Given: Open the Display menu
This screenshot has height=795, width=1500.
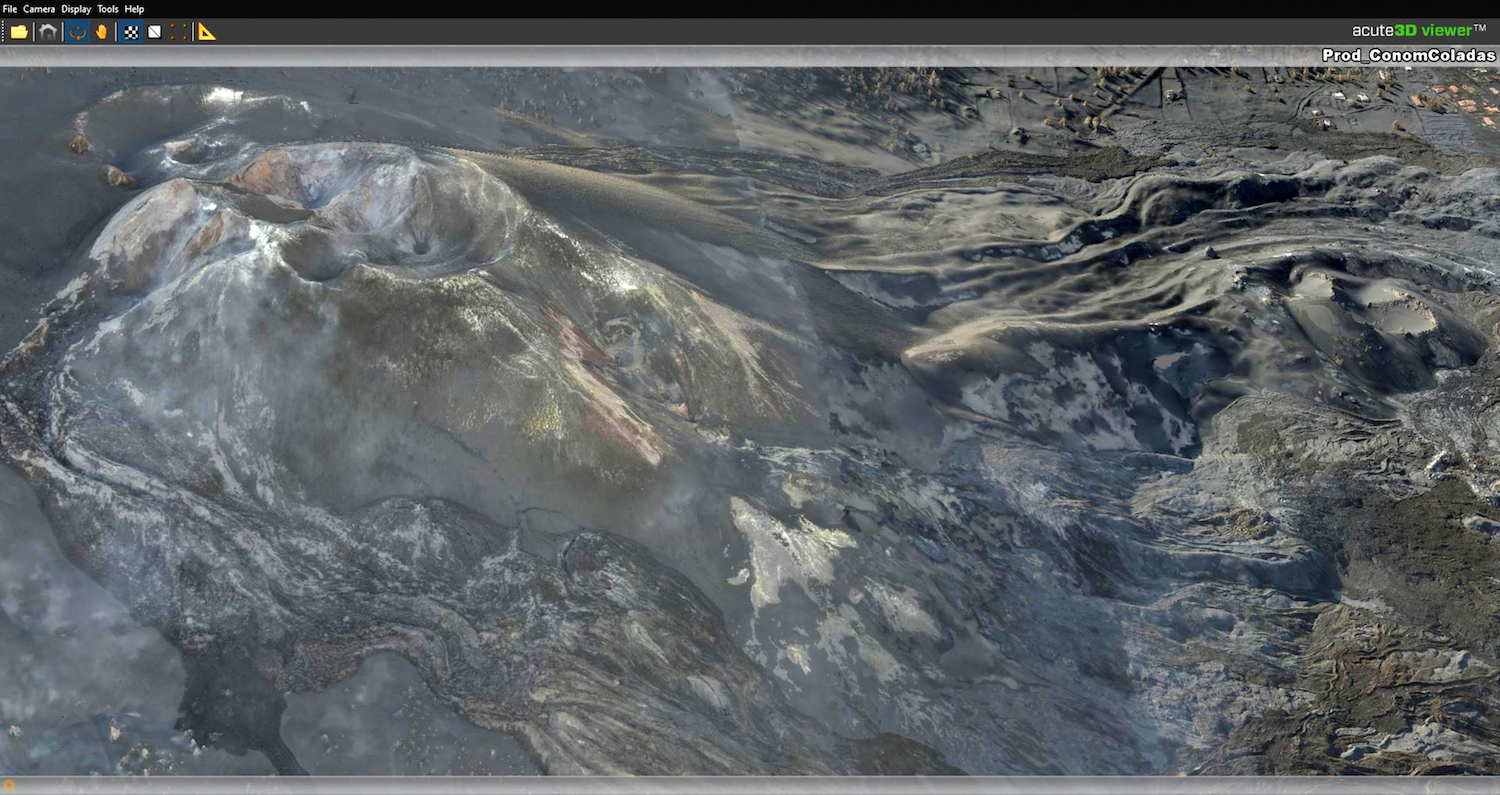Looking at the screenshot, I should tap(75, 8).
